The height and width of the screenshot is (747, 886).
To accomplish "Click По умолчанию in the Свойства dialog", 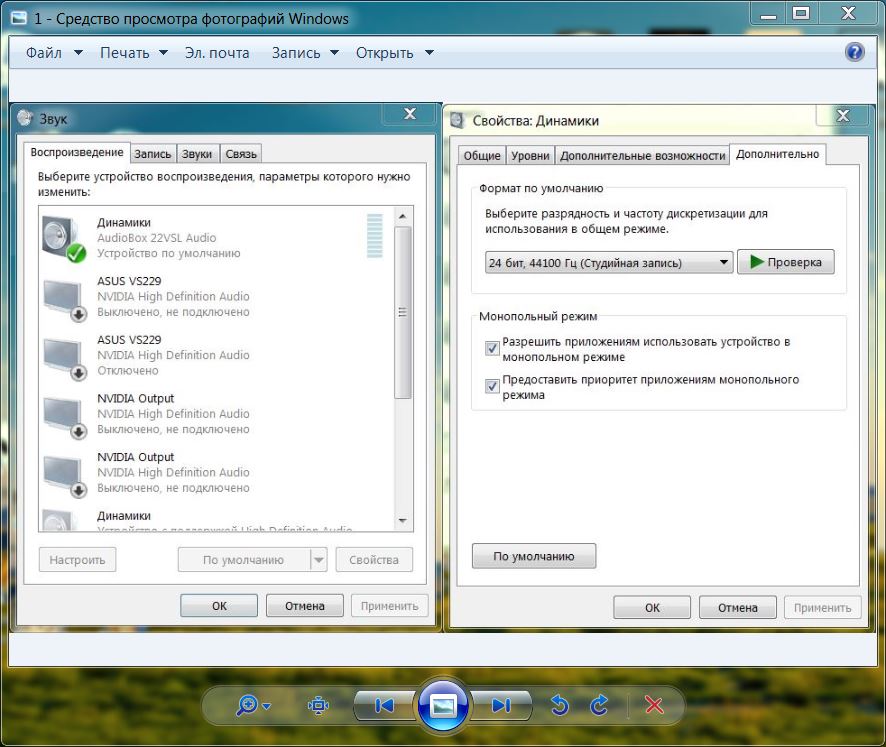I will pyautogui.click(x=533, y=556).
